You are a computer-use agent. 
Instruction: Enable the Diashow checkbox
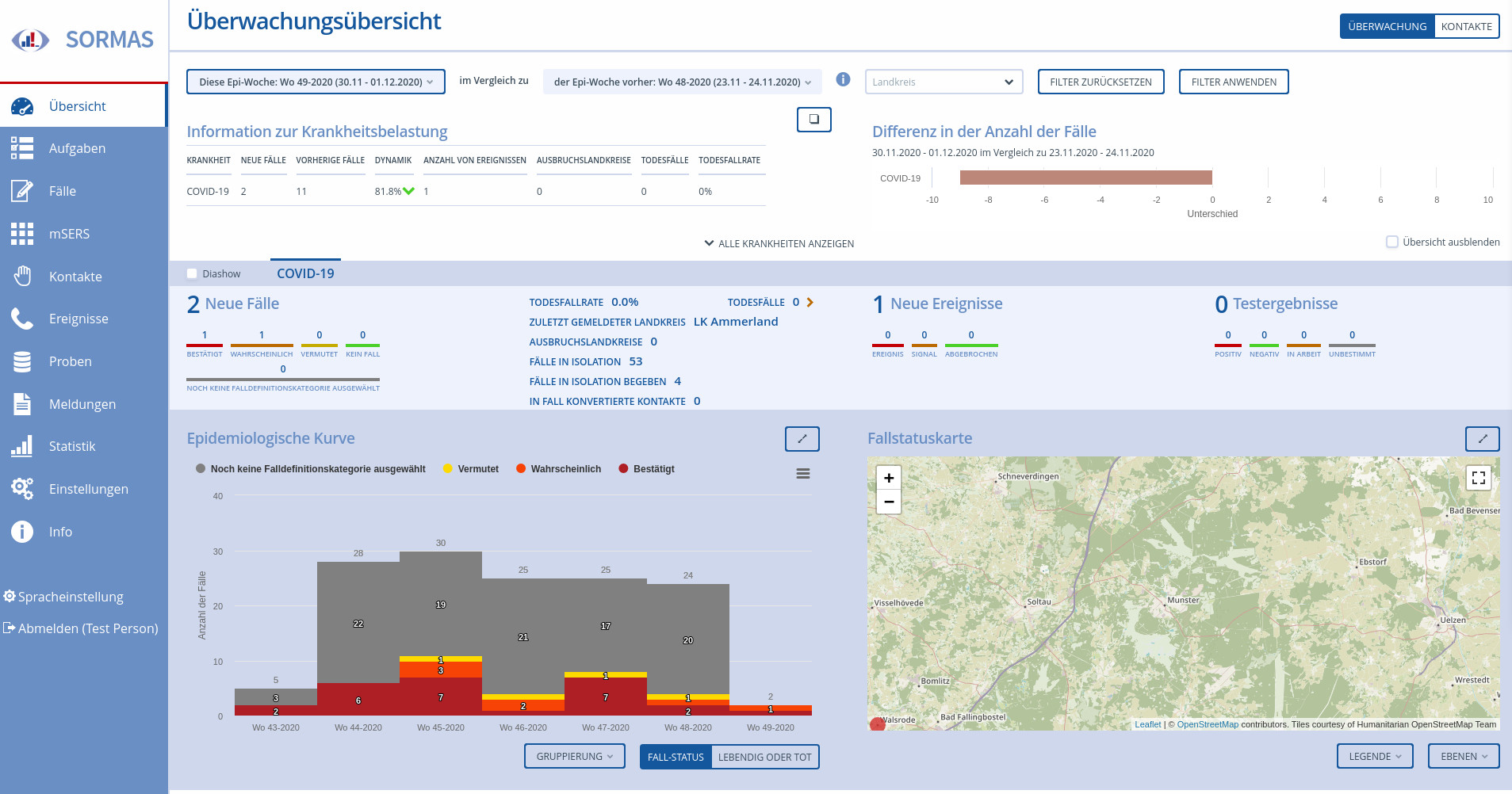click(192, 274)
